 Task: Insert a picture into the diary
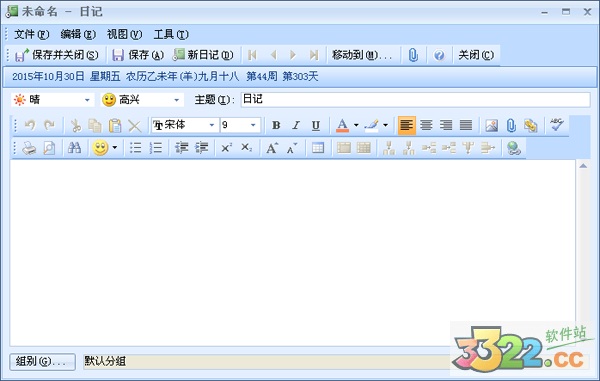point(492,125)
